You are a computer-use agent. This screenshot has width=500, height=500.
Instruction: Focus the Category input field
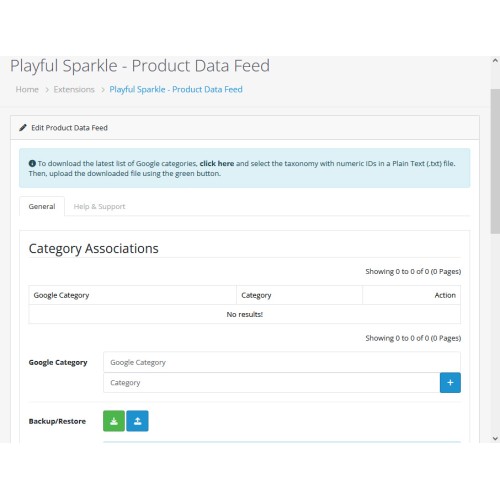click(x=272, y=383)
